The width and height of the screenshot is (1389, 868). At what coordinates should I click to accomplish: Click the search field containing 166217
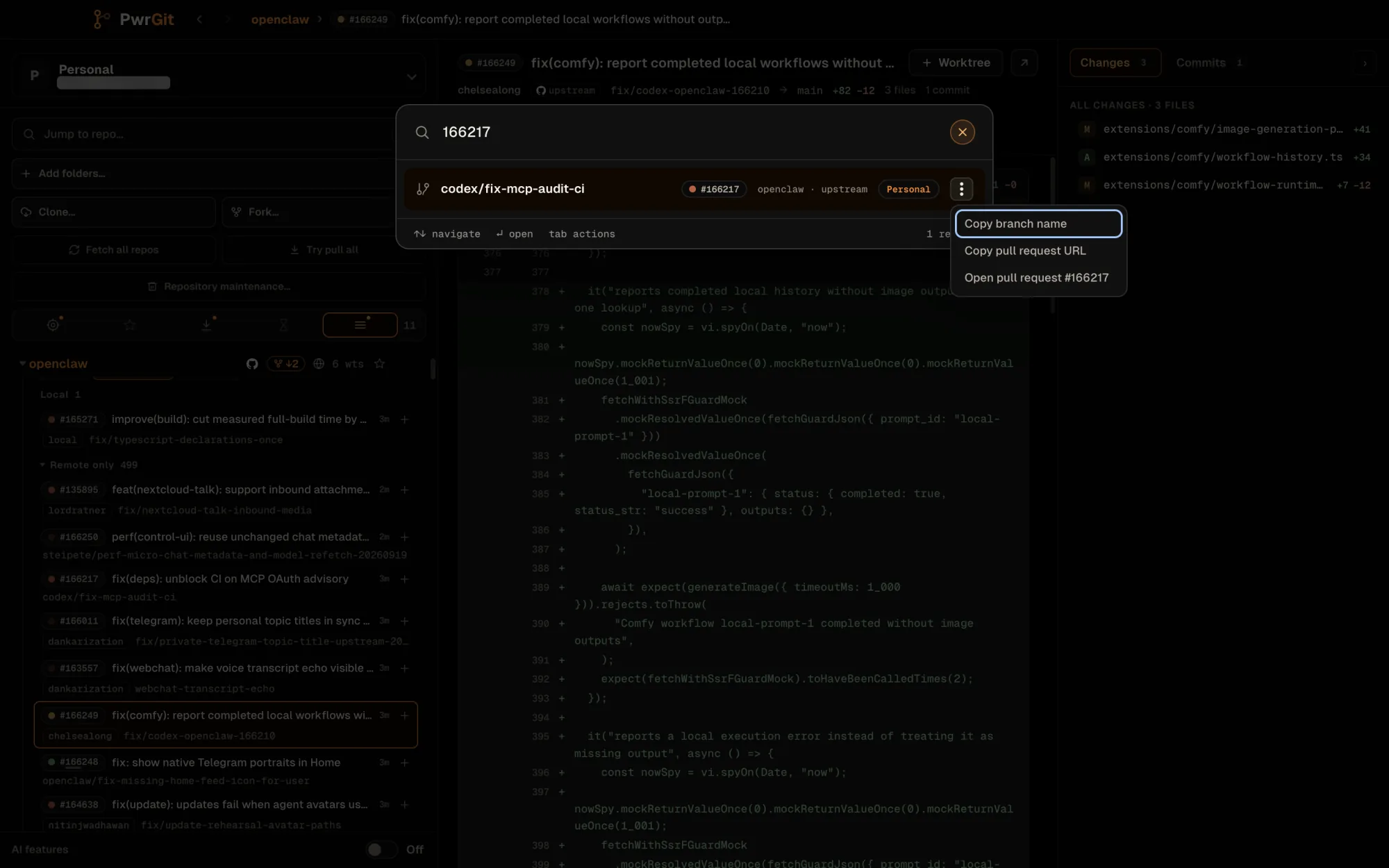coord(688,132)
